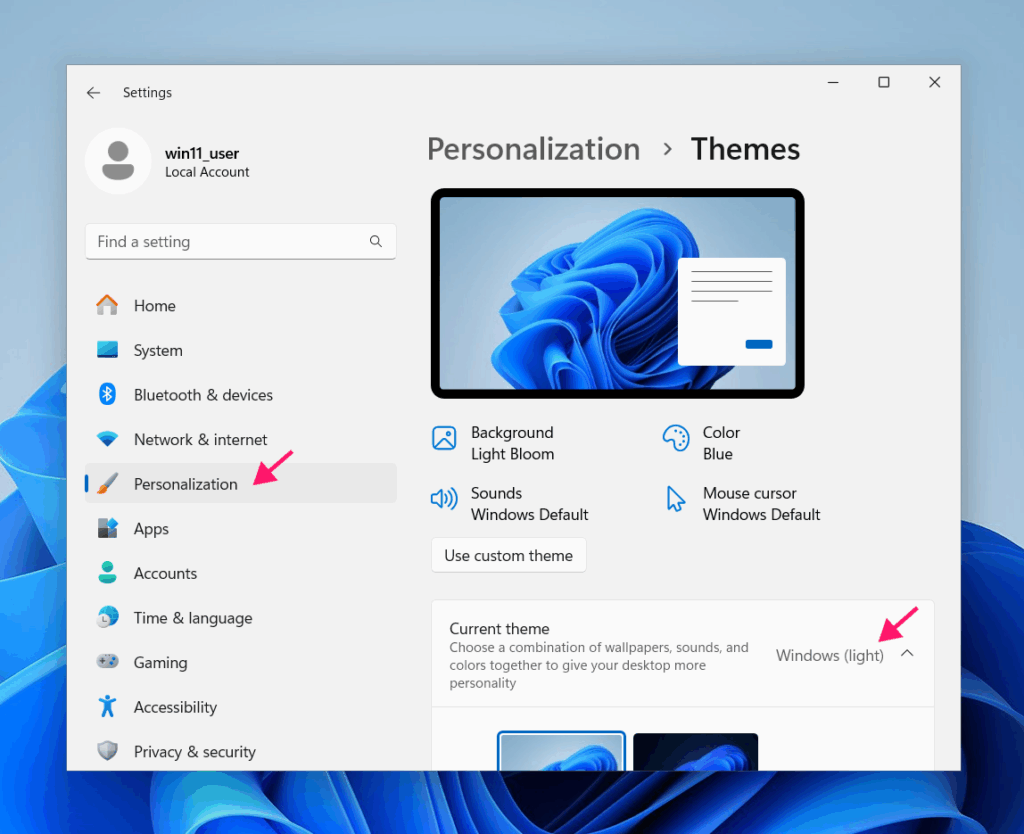Image resolution: width=1024 pixels, height=834 pixels.
Task: Open Accessibility settings
Action: coord(240,707)
